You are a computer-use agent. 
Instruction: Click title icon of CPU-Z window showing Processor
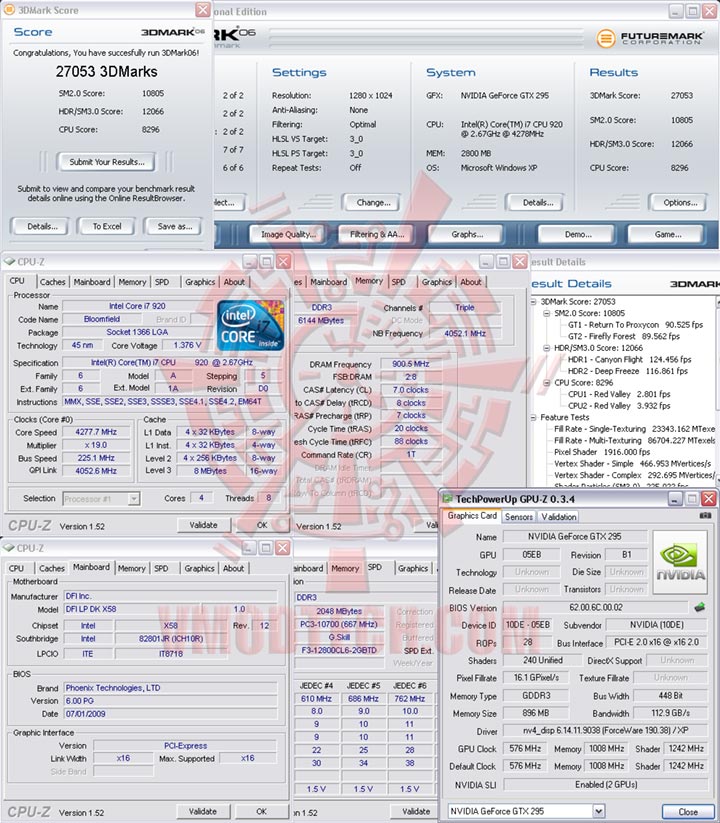9,261
